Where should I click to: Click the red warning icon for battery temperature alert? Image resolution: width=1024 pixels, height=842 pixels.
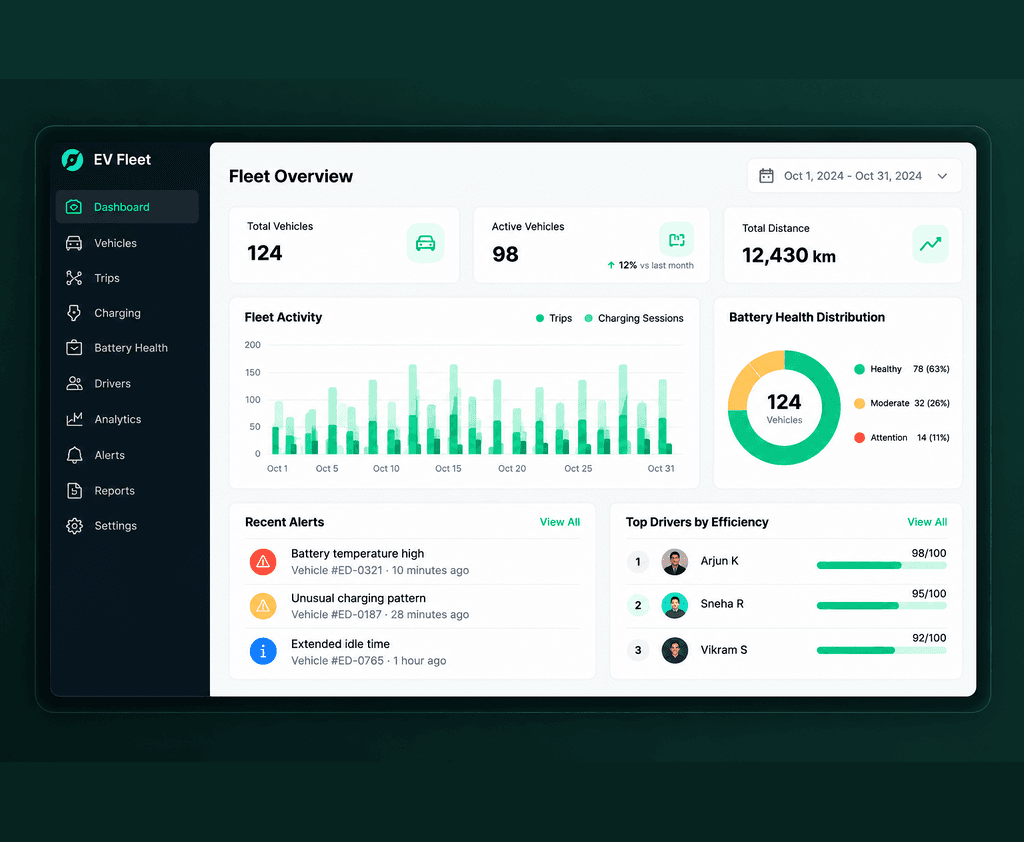point(263,562)
